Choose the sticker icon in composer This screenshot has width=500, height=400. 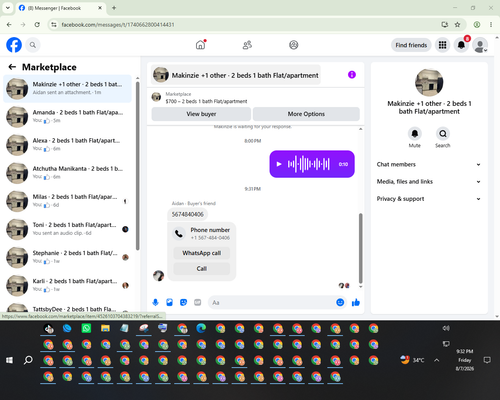(x=183, y=302)
